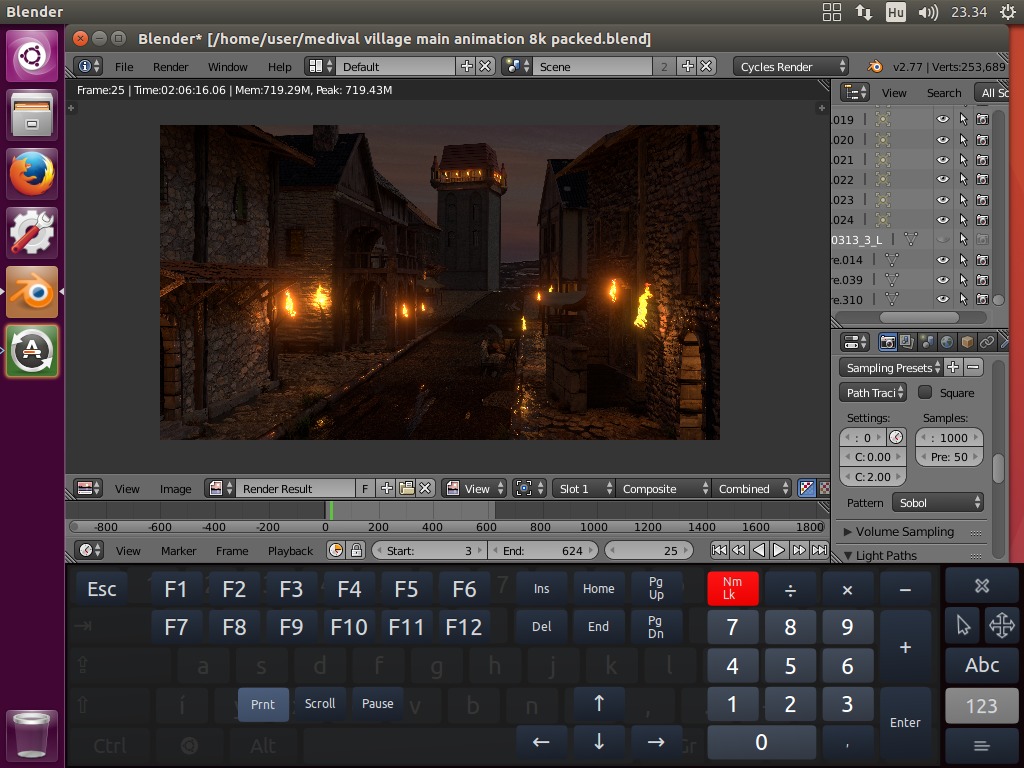Enable the Square Samples checkbox

(x=925, y=393)
